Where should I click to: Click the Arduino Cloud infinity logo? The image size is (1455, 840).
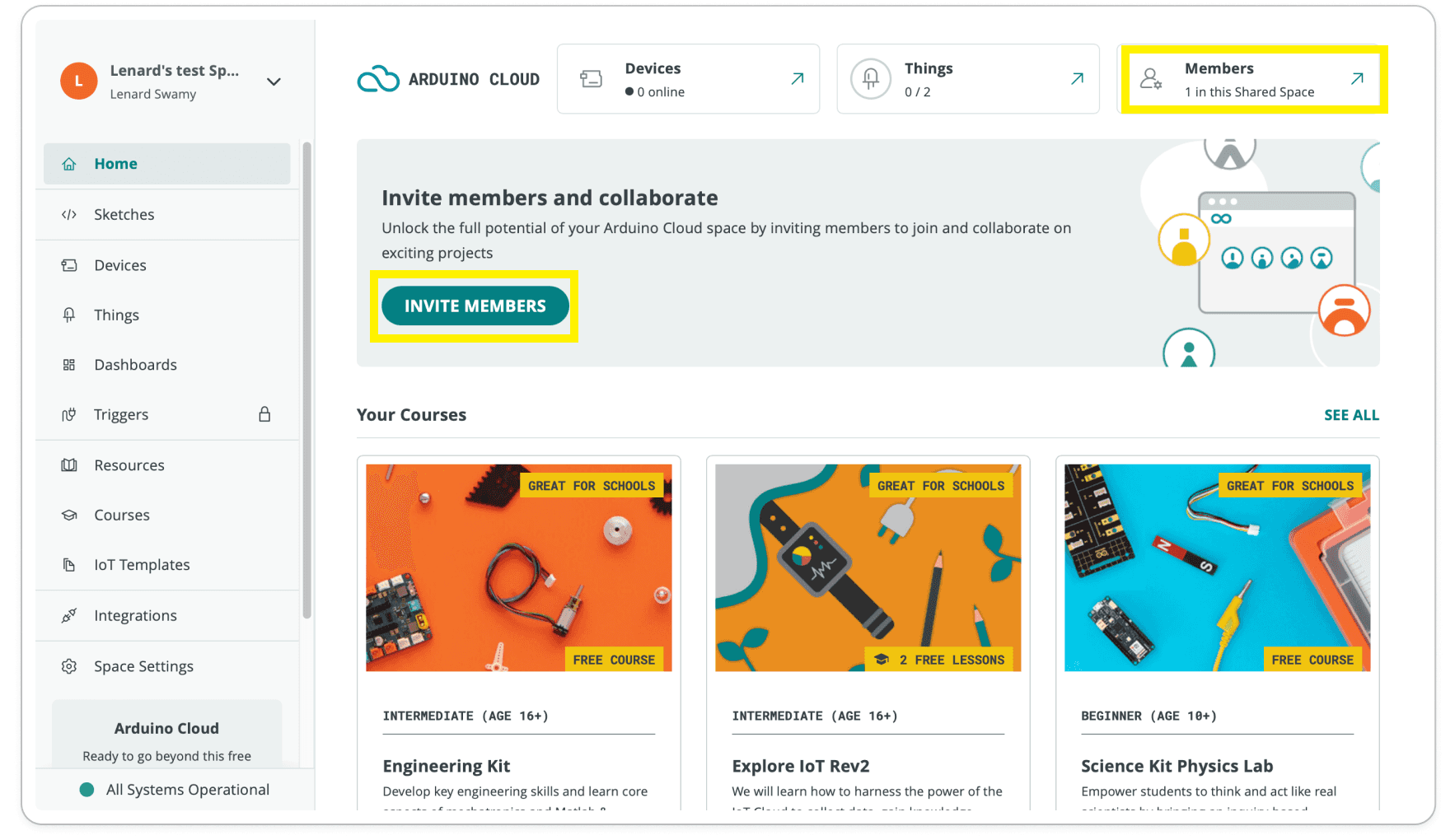378,79
